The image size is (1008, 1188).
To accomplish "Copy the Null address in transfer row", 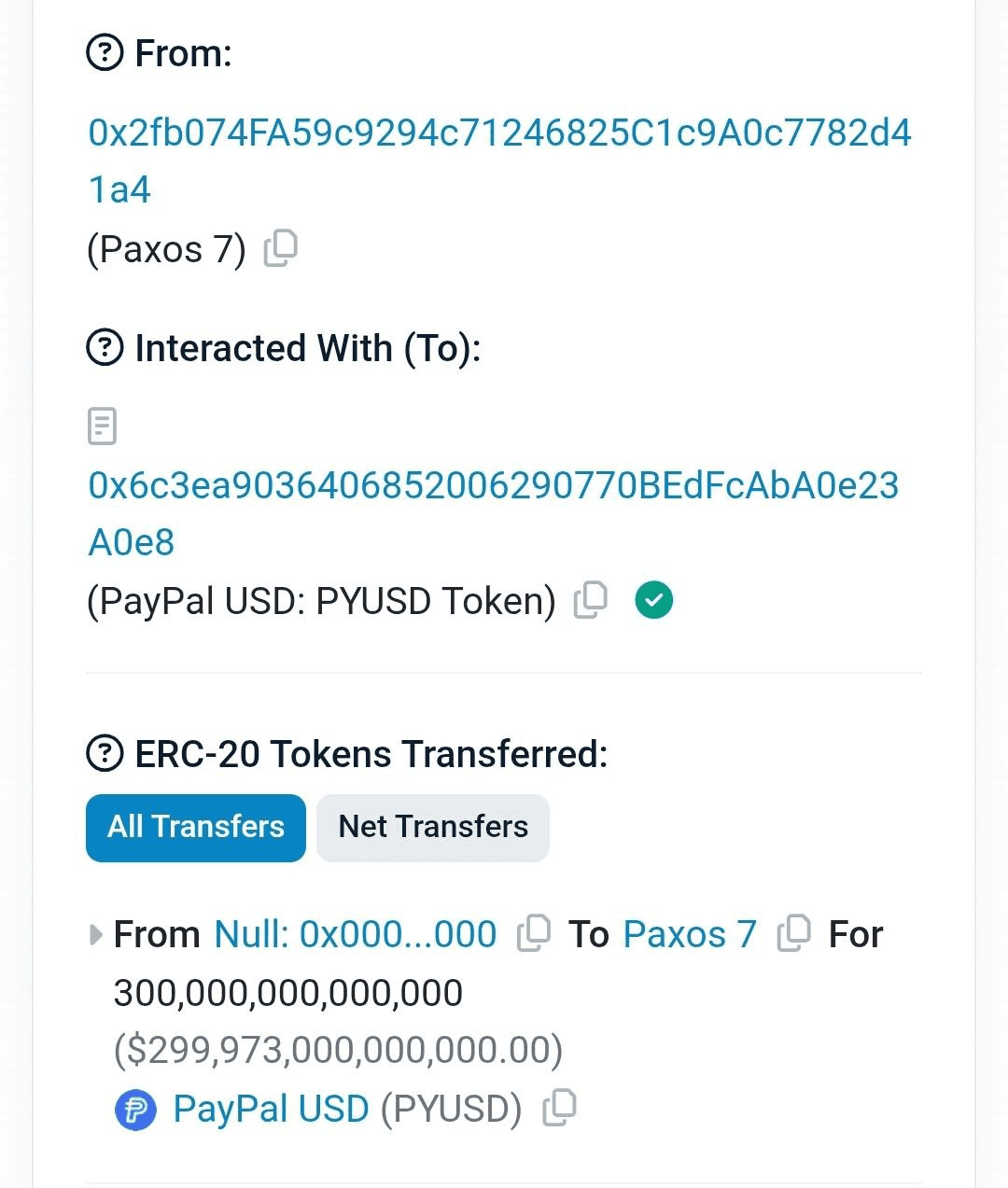I will tap(534, 933).
